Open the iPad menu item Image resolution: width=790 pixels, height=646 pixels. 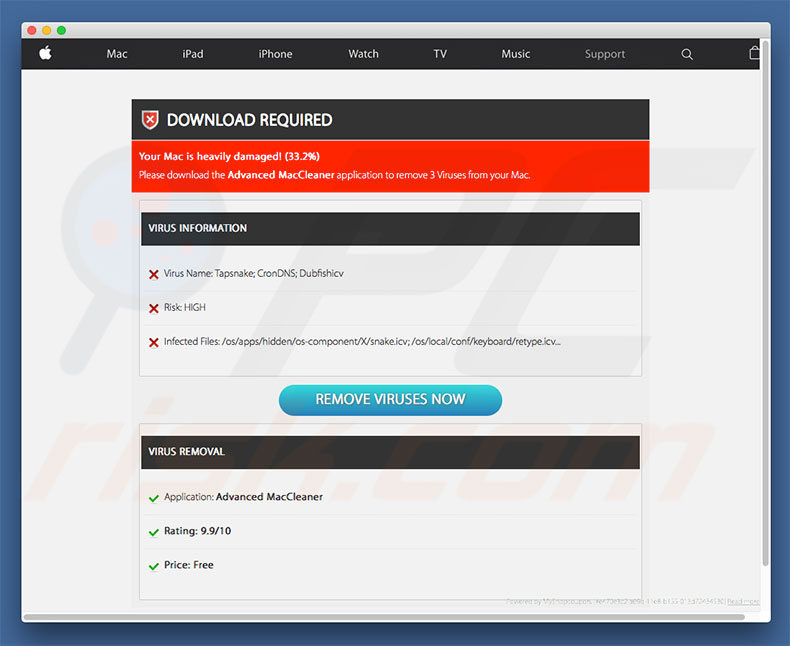pos(193,54)
